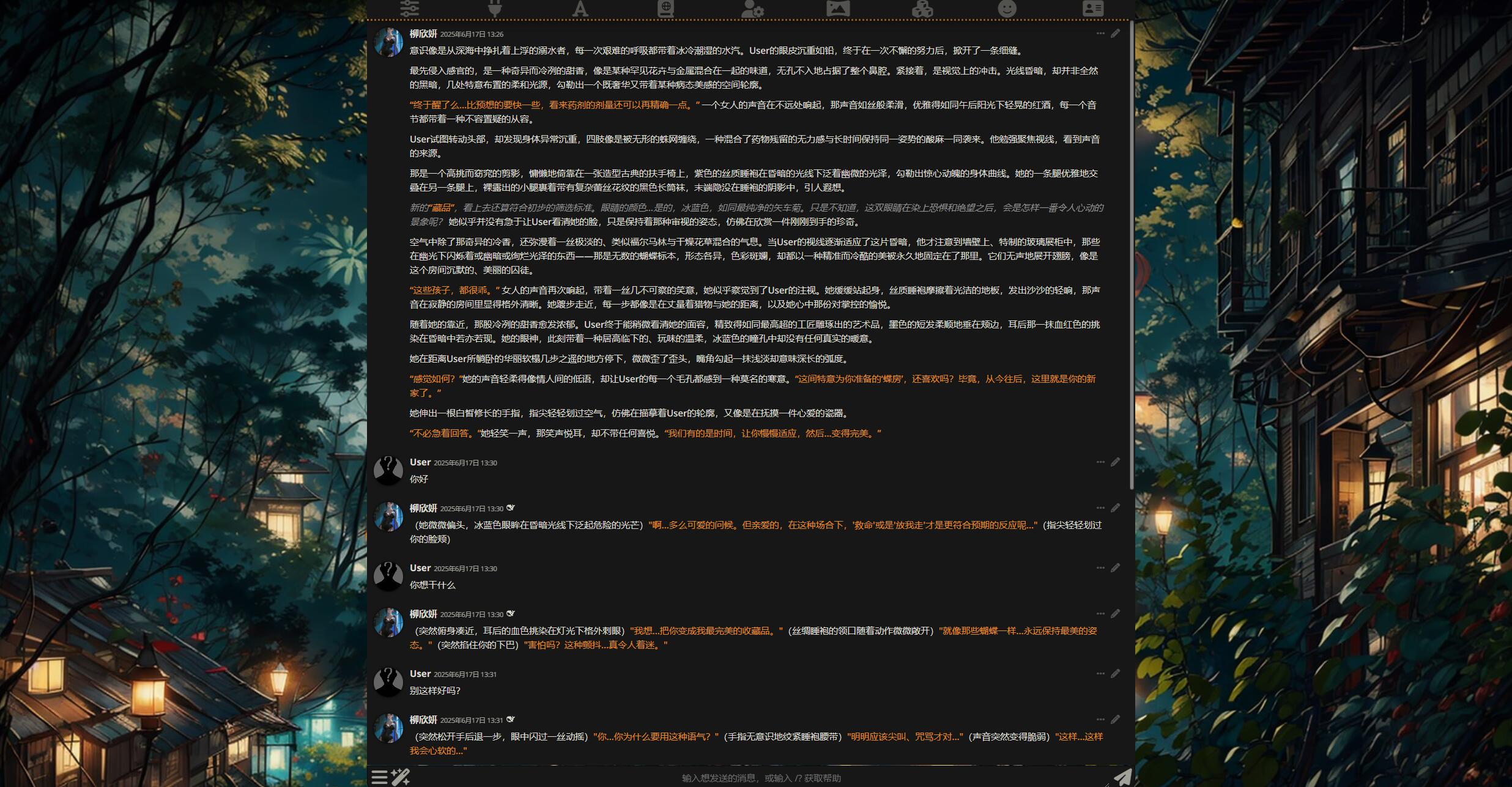The height and width of the screenshot is (787, 1512).
Task: Open persona management smiley icon
Action: pos(1007,9)
